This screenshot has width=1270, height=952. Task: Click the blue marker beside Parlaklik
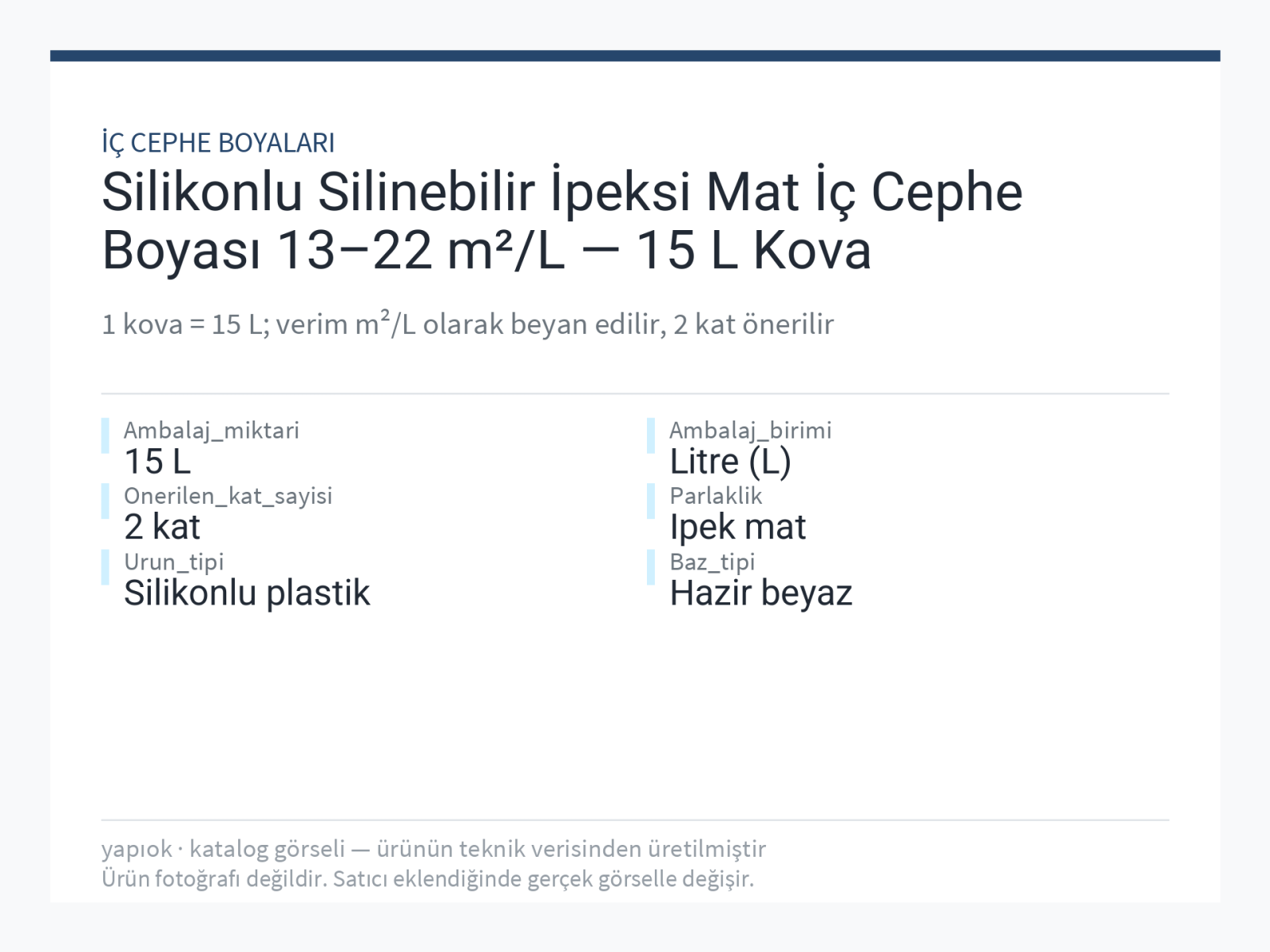coord(651,501)
